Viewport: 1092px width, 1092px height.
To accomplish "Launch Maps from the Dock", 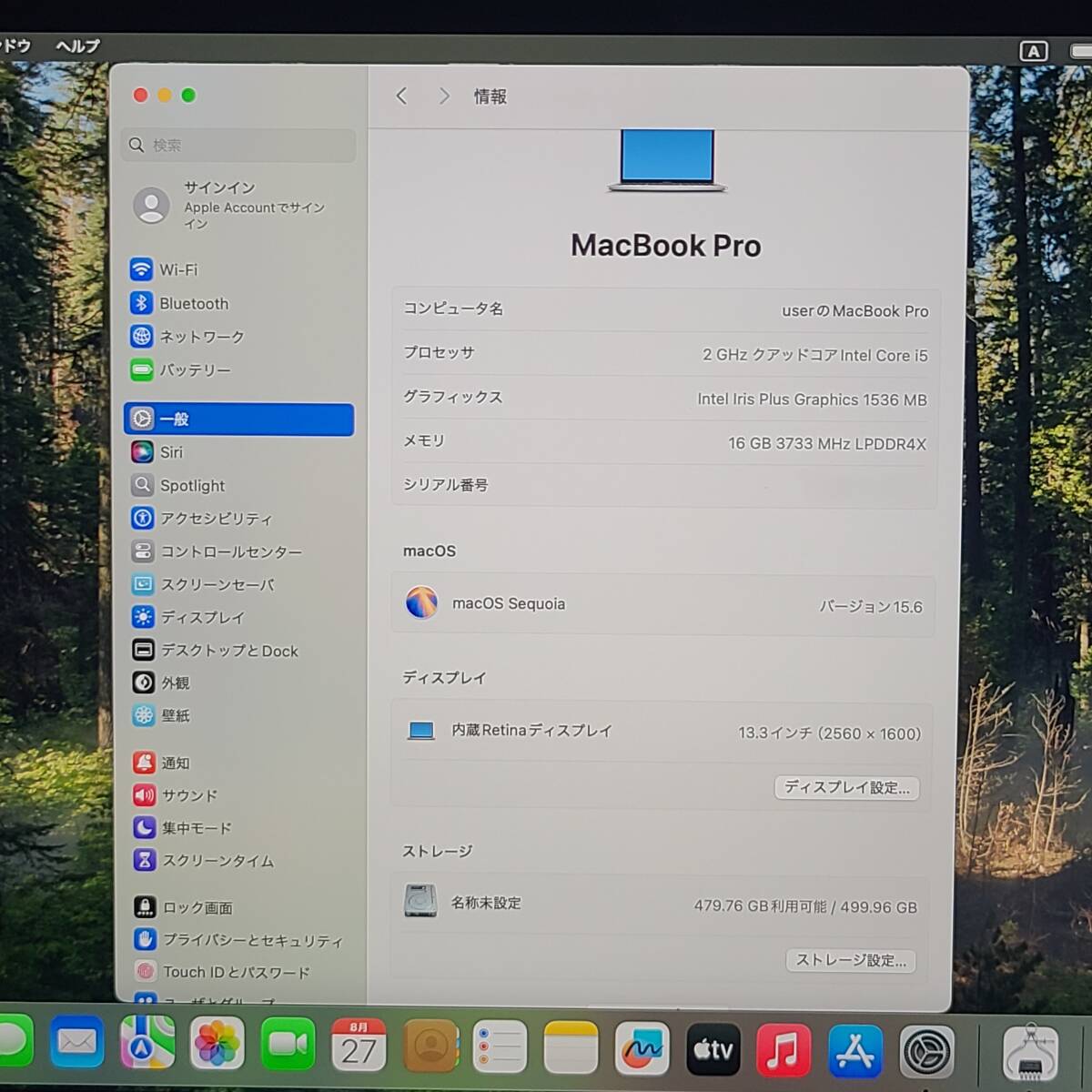I will (x=147, y=1043).
